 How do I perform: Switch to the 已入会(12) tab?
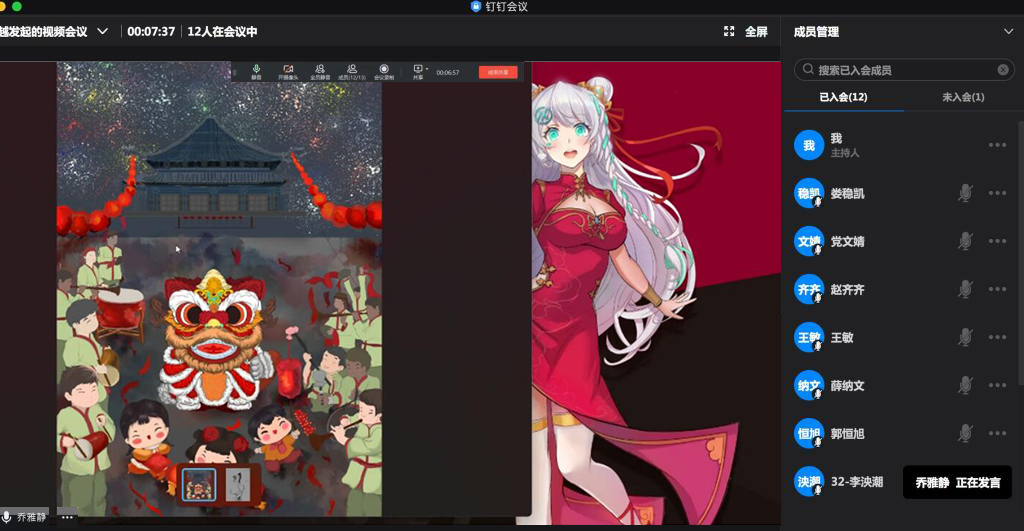coord(843,97)
